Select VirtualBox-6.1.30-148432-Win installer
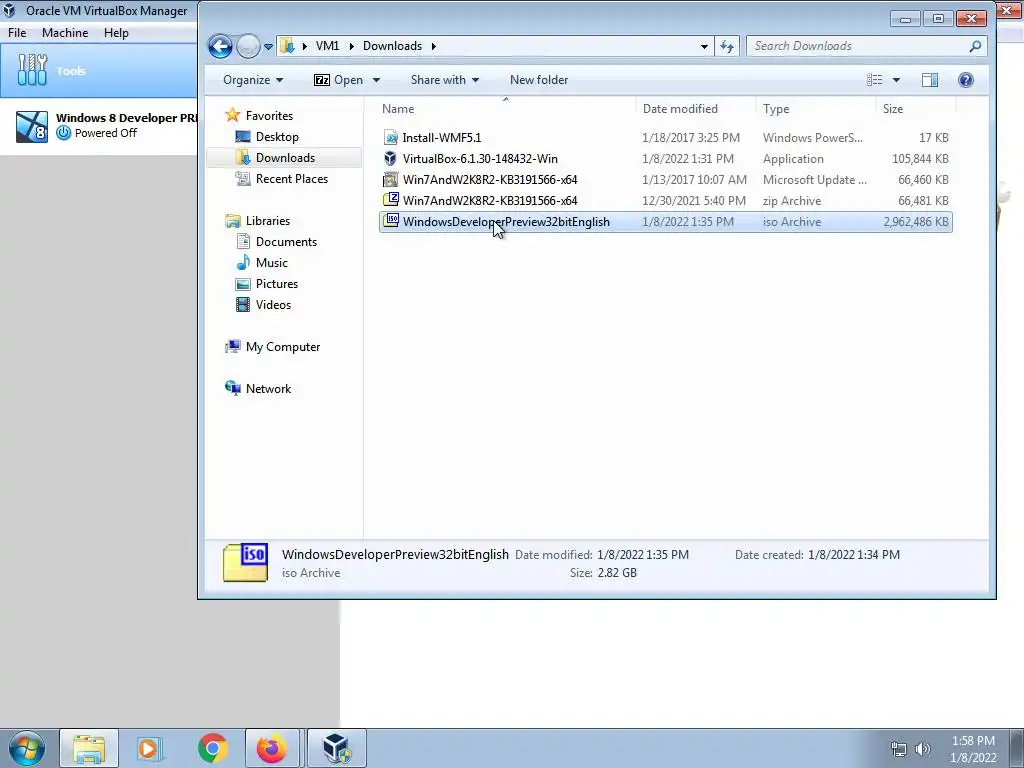This screenshot has width=1024, height=768. pyautogui.click(x=665, y=159)
